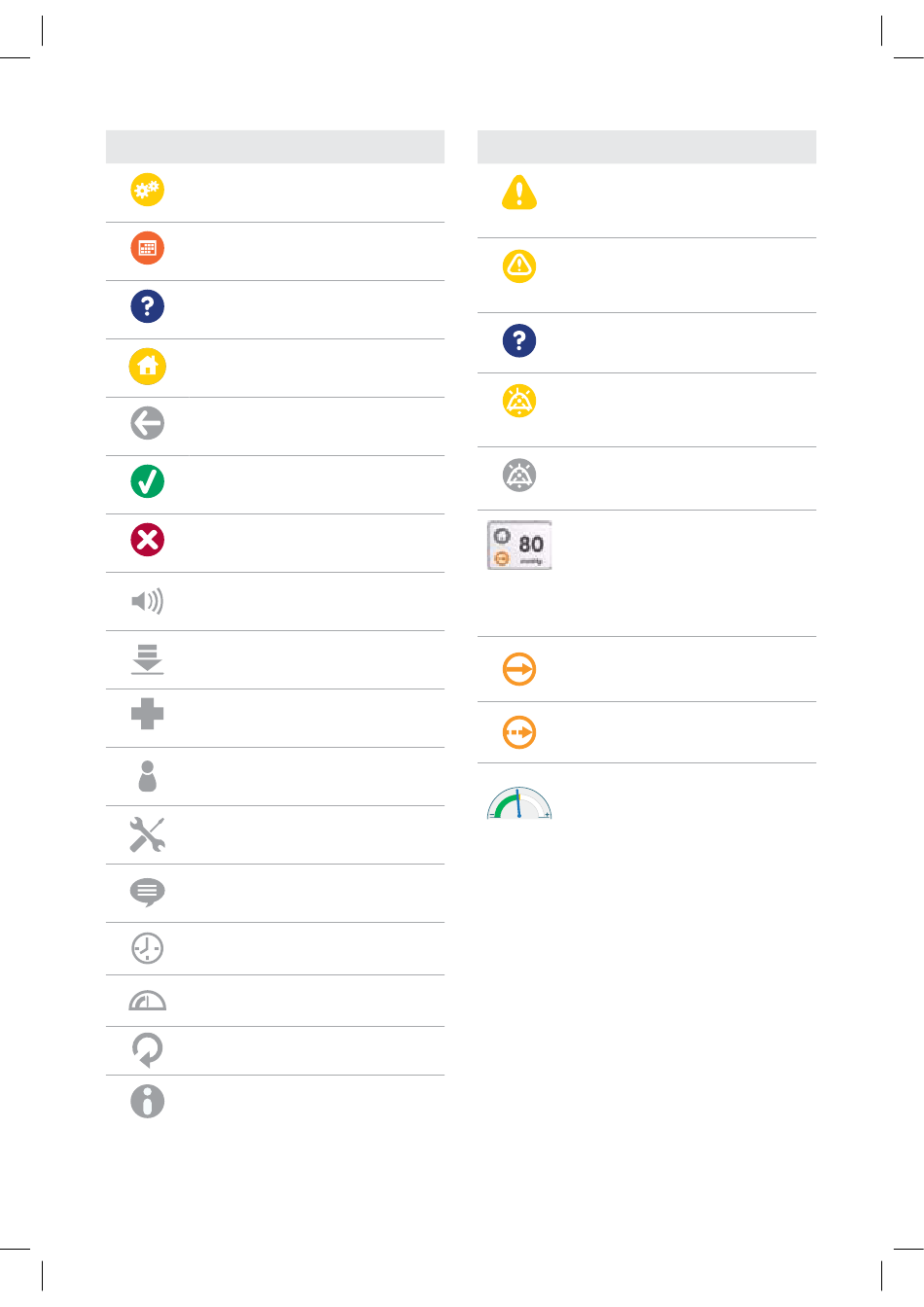This screenshot has height=1307, width=924.
Task: Select the orange solid arrow circle icon
Action: click(x=519, y=669)
